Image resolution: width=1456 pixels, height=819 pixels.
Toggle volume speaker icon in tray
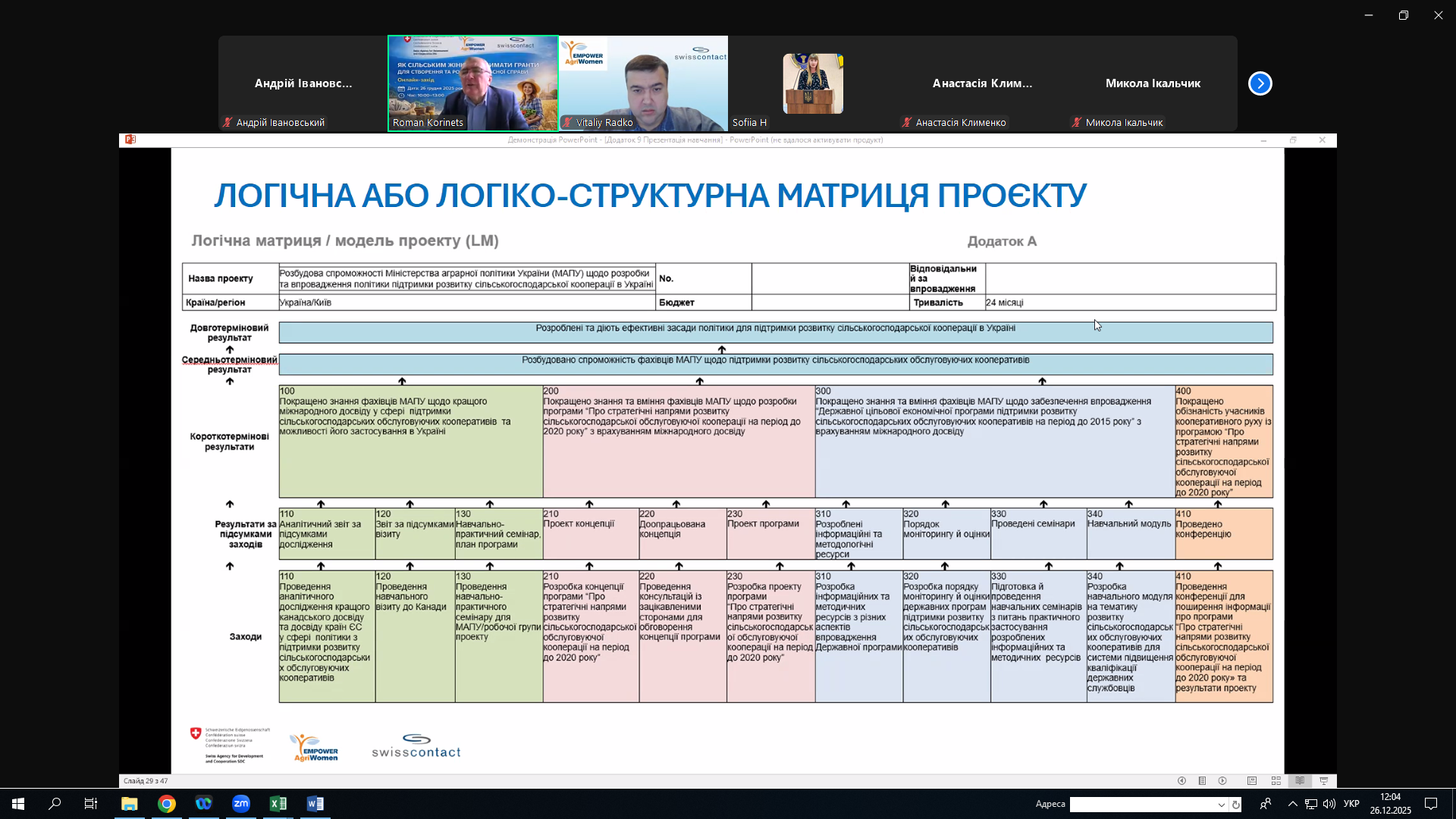pyautogui.click(x=1329, y=804)
